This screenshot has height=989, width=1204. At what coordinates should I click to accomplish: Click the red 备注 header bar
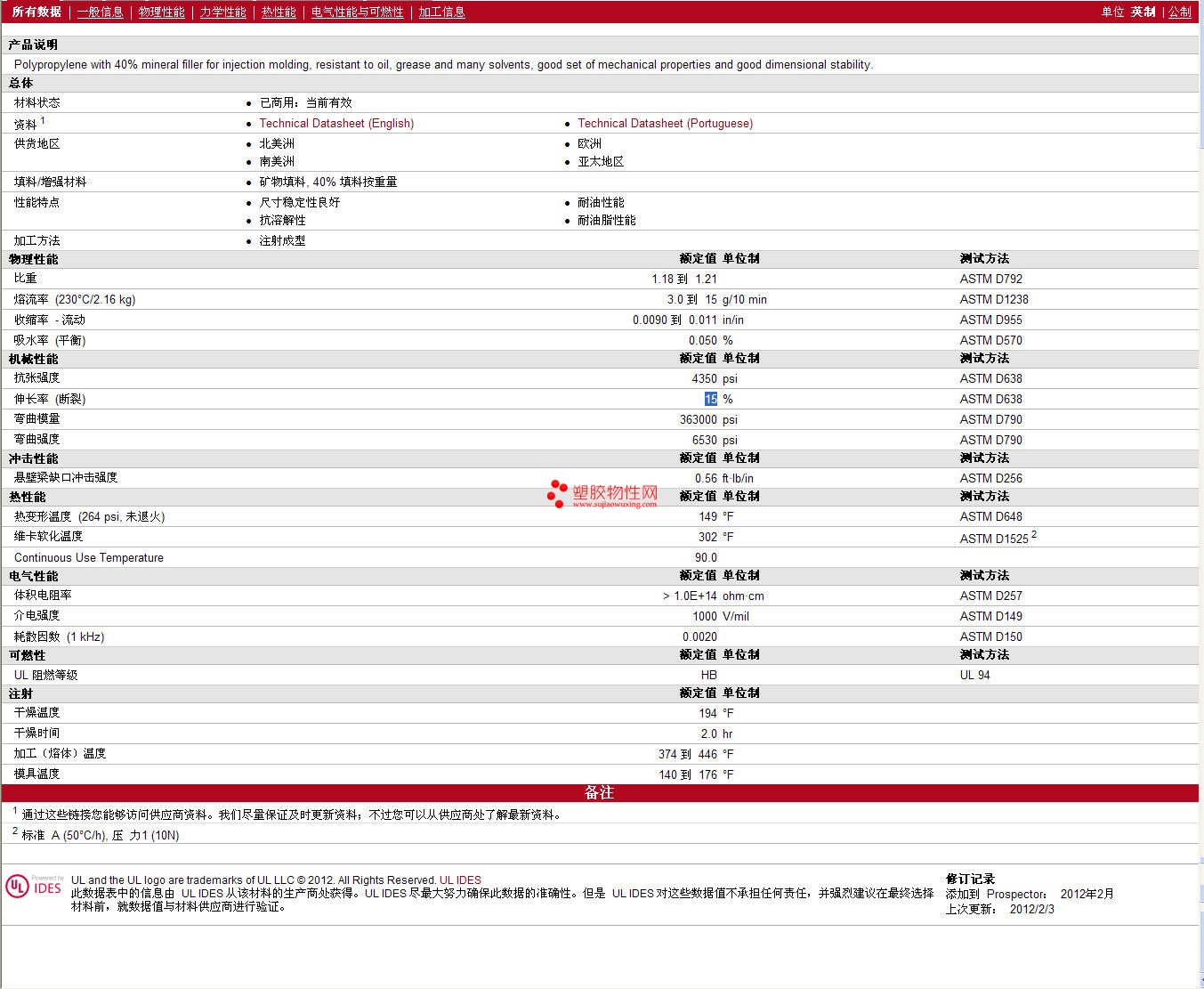click(600, 792)
